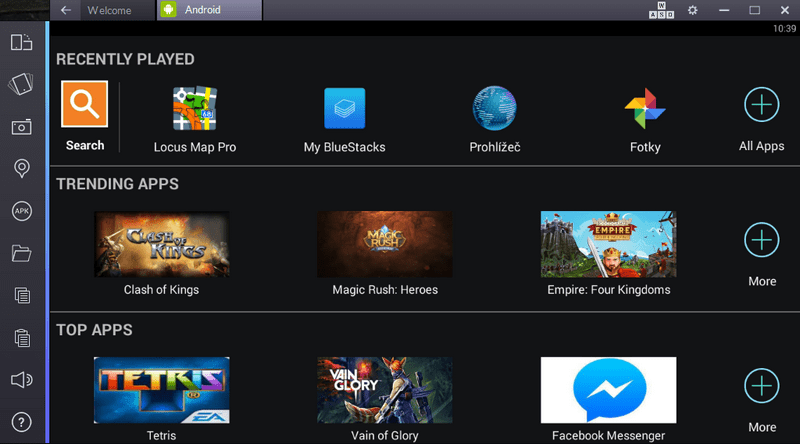Open the orange Search icon
This screenshot has height=444, width=800.
(85, 104)
